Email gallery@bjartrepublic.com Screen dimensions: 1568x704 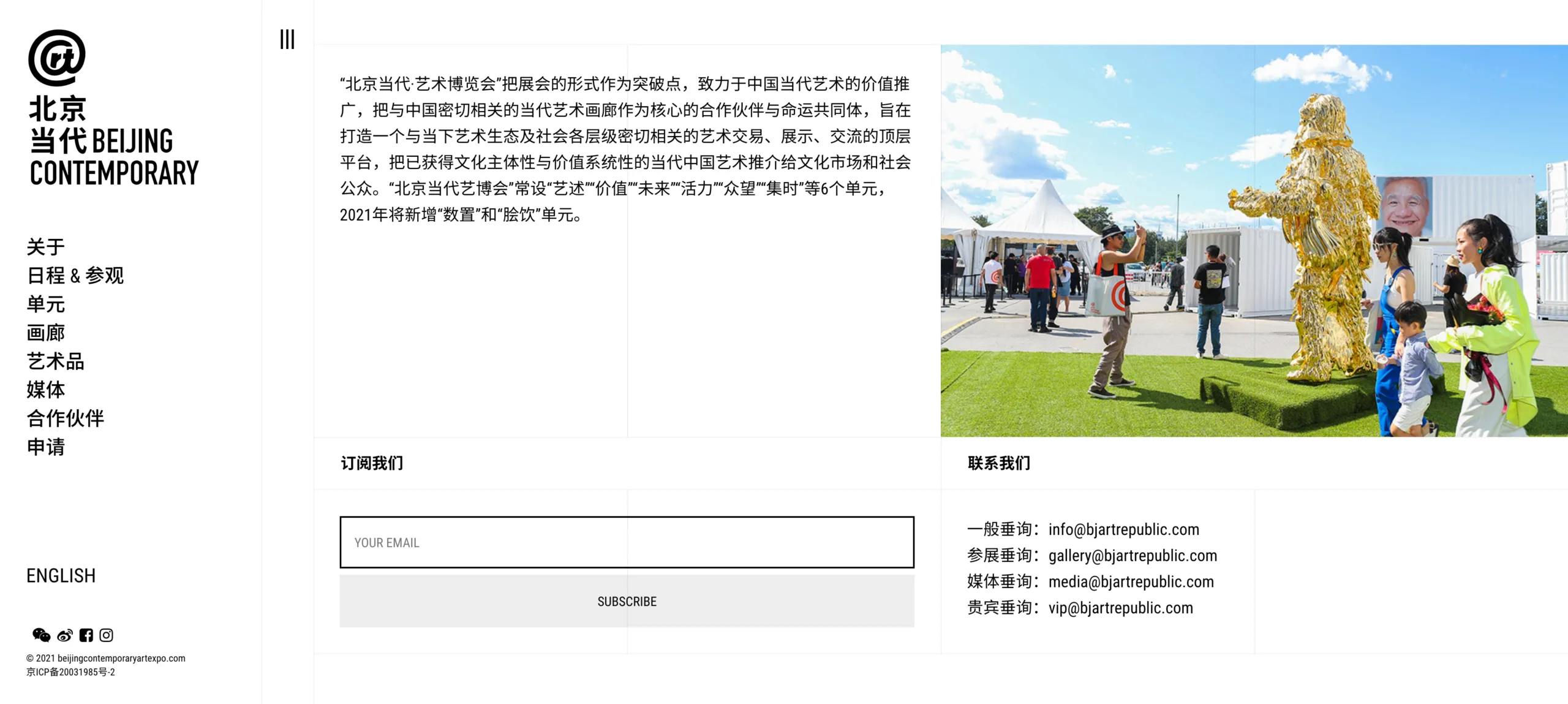1133,556
